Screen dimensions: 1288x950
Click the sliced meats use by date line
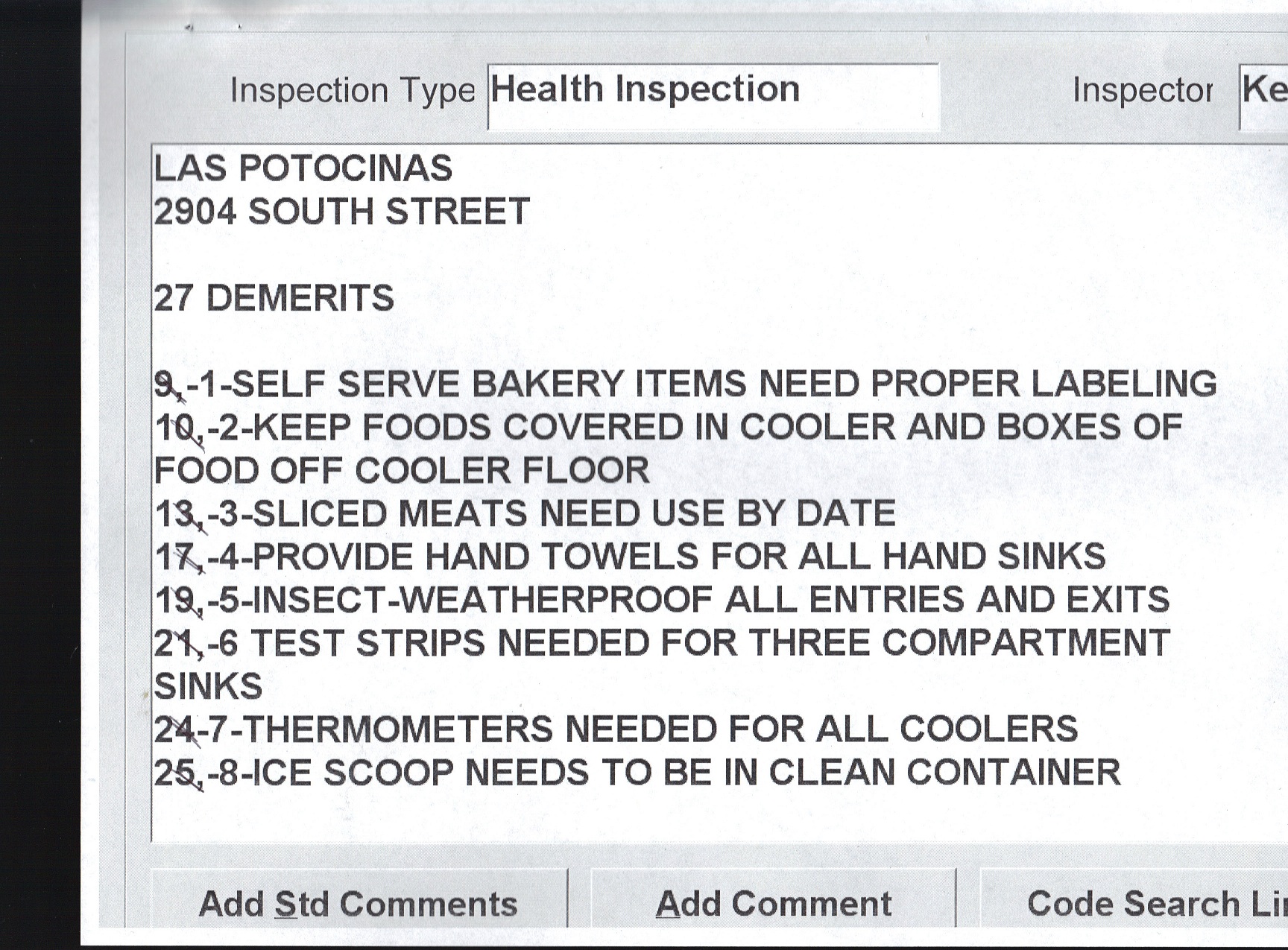pyautogui.click(x=525, y=514)
